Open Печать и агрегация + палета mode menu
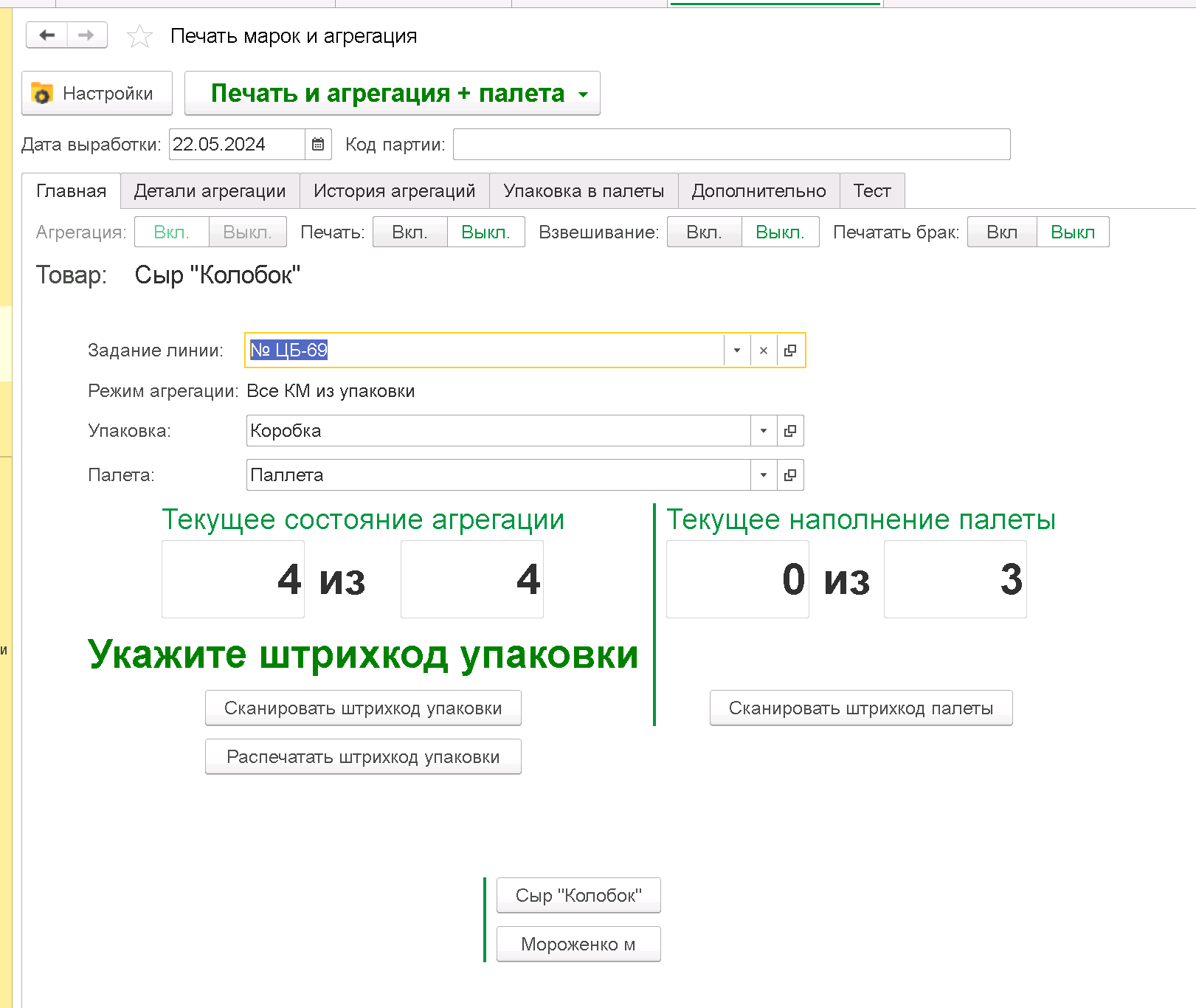Screen dimensions: 1196x1008 coord(392,93)
